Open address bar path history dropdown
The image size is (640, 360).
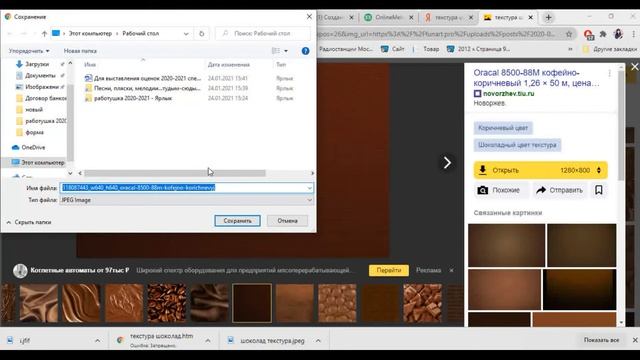point(186,33)
